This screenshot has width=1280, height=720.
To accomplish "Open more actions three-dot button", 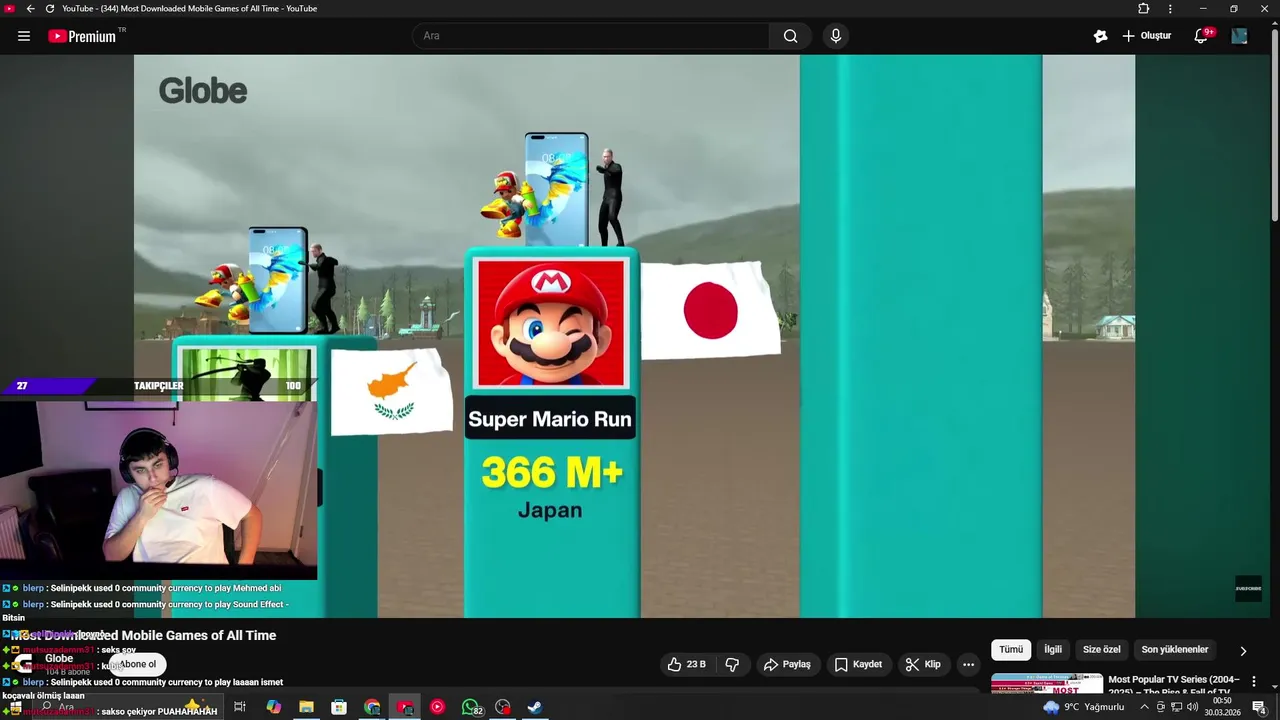I will tap(968, 664).
